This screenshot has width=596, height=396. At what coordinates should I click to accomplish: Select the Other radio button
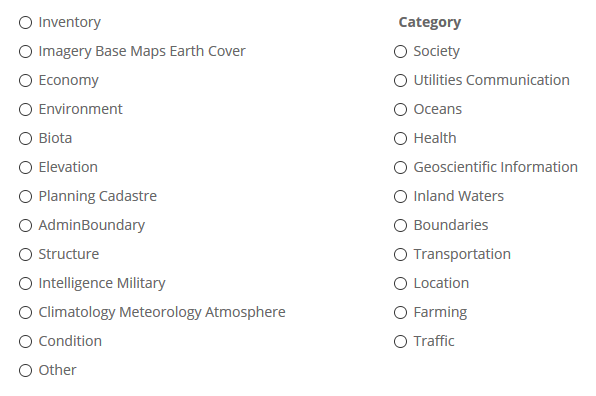(x=25, y=371)
